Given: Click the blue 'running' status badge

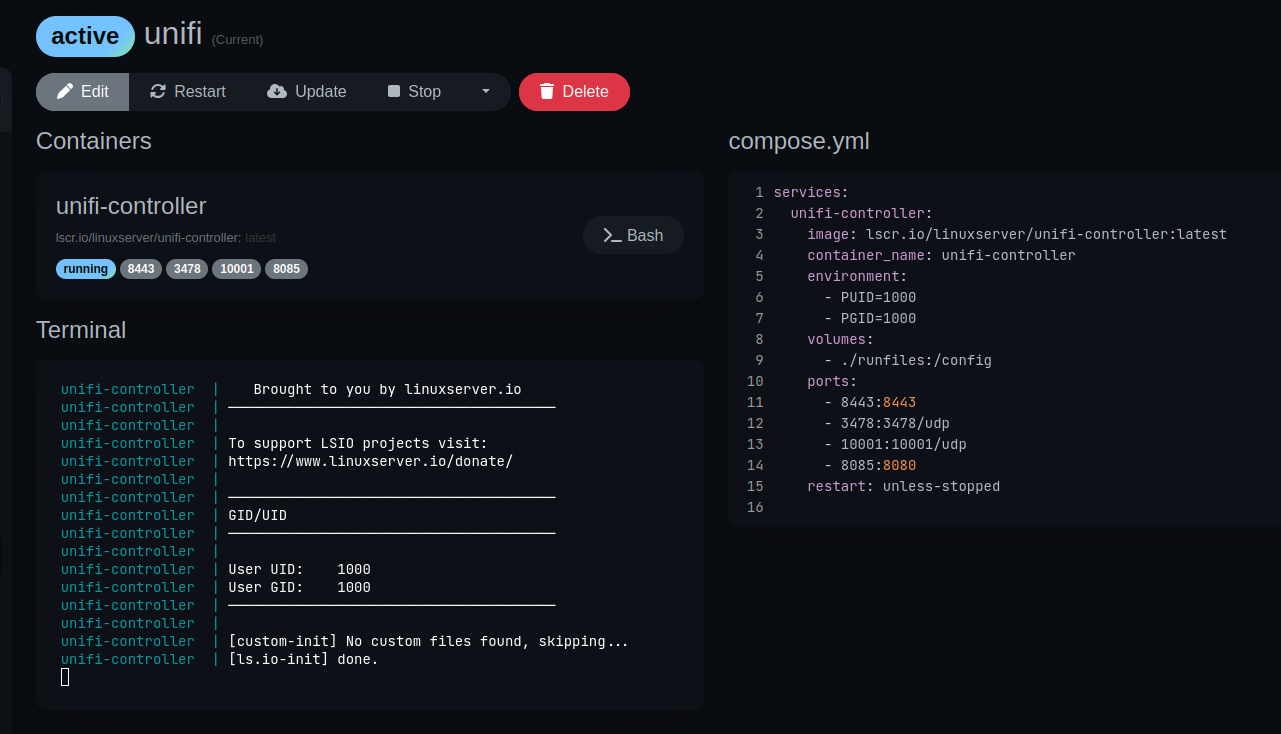Looking at the screenshot, I should [86, 269].
